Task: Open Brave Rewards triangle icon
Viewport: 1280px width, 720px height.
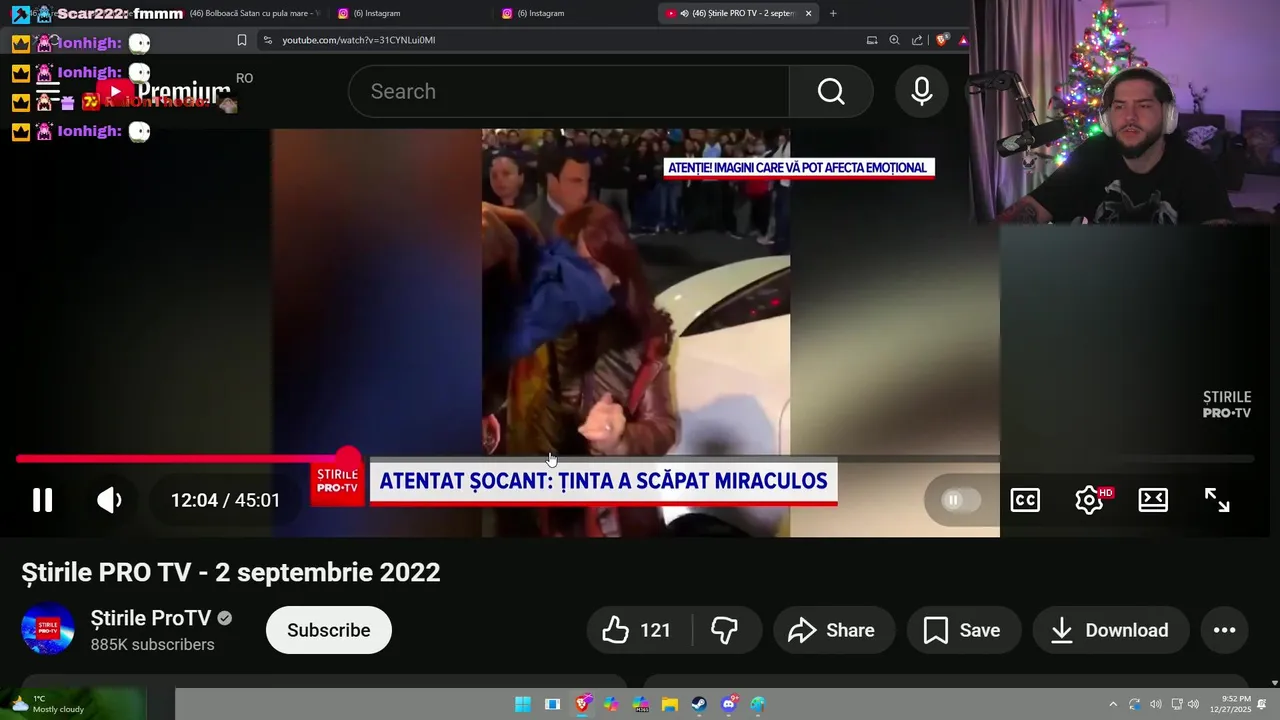Action: pos(963,40)
